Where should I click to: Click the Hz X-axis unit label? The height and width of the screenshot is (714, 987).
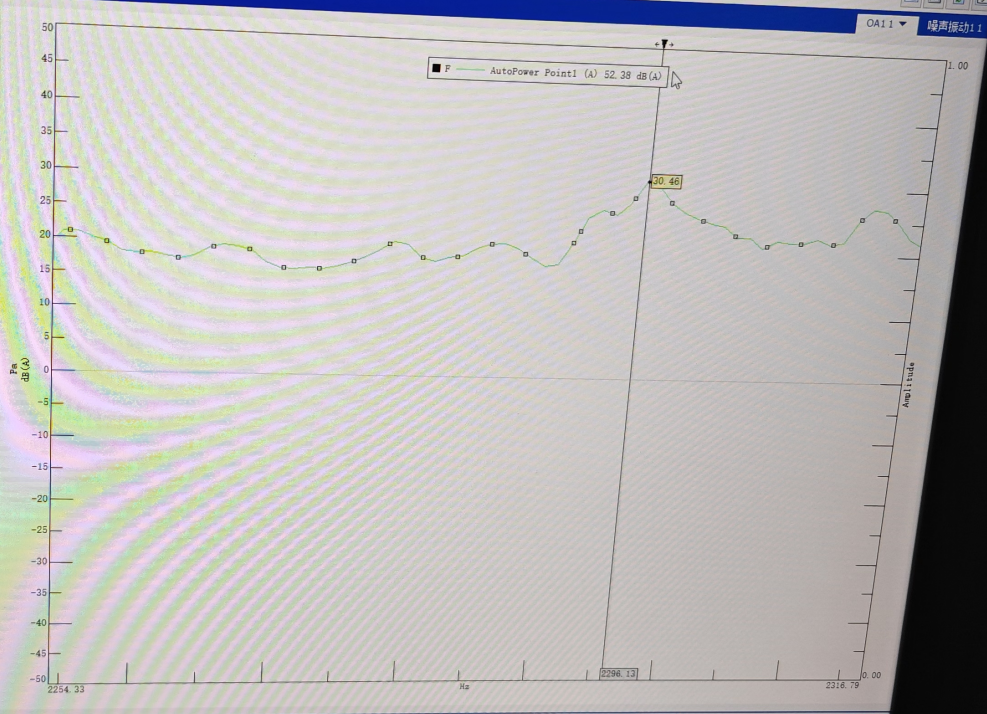pyautogui.click(x=464, y=686)
